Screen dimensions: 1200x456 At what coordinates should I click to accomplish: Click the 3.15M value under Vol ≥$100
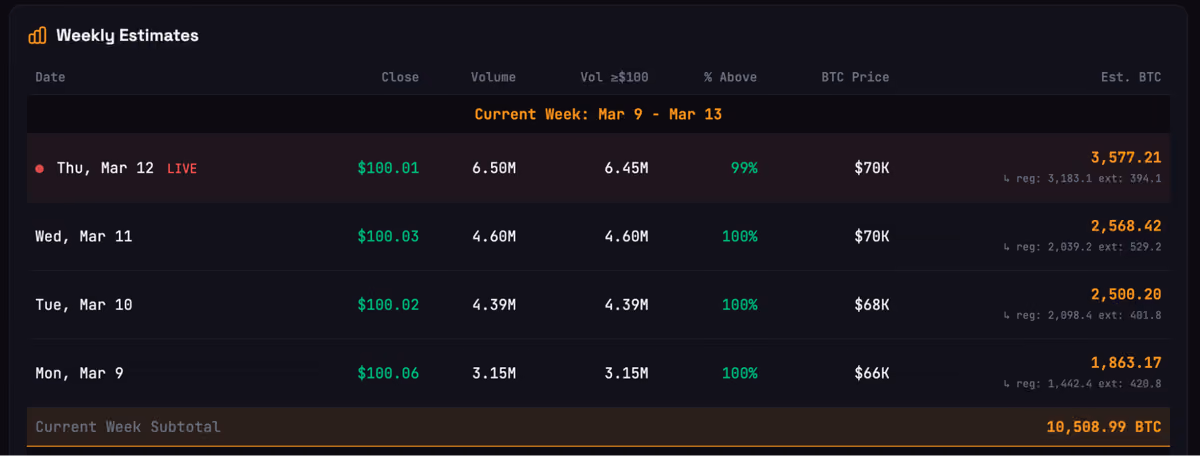click(626, 373)
